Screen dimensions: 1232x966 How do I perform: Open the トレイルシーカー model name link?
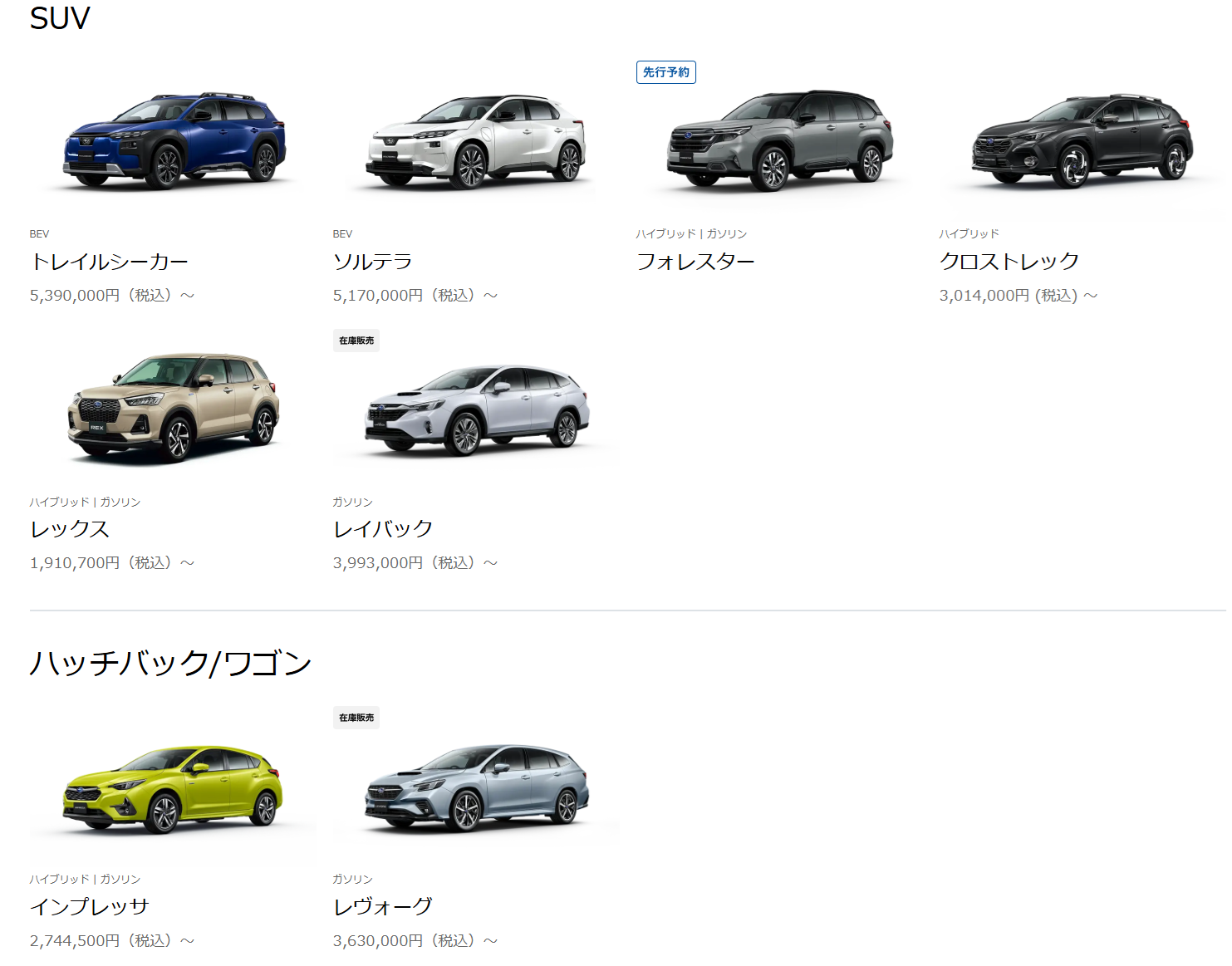110,262
